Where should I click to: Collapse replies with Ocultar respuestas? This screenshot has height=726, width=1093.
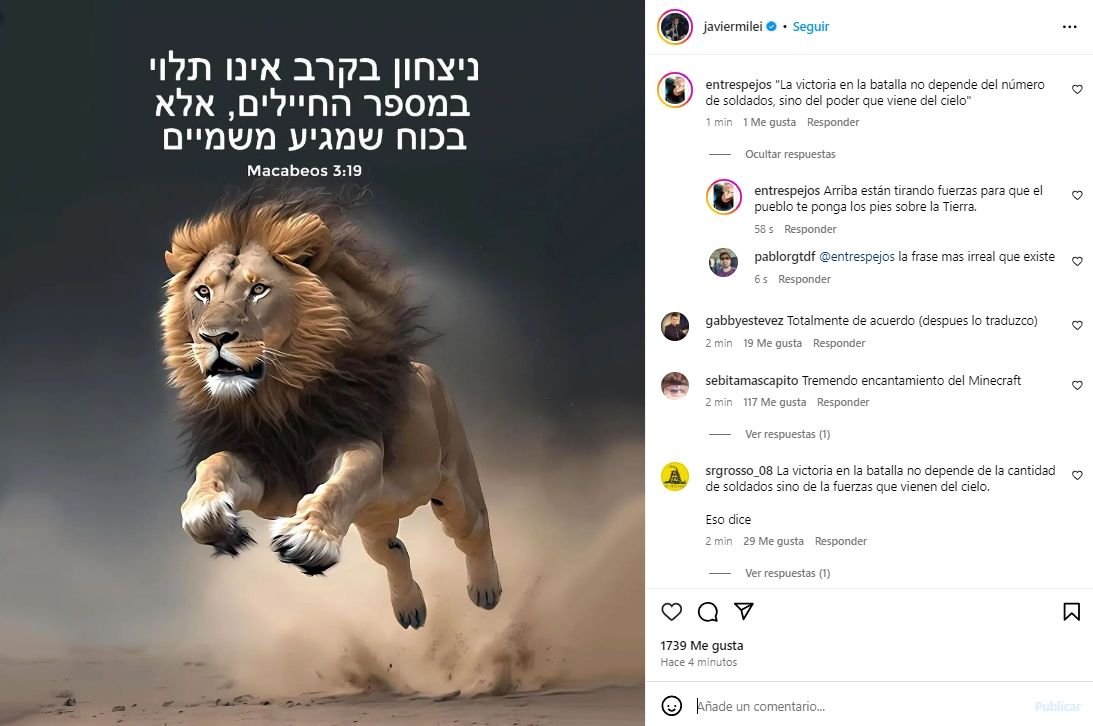790,154
